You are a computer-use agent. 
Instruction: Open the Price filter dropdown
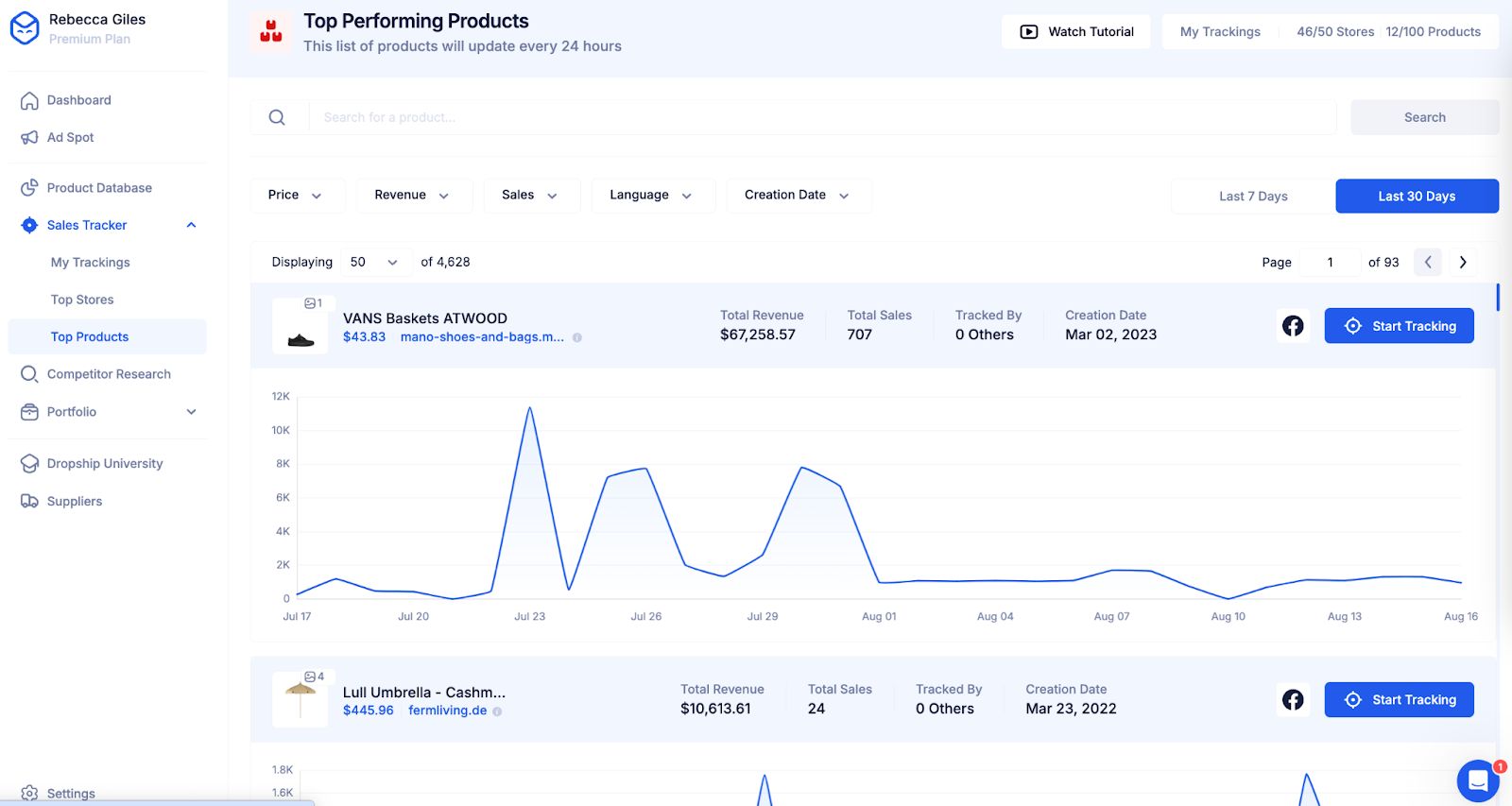296,196
